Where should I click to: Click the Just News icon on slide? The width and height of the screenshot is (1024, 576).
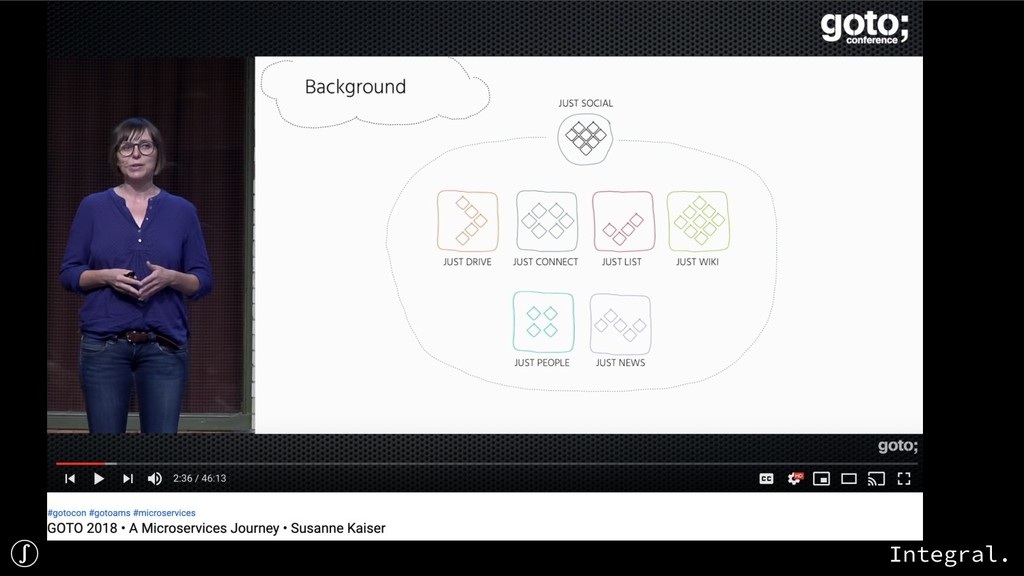click(x=620, y=324)
